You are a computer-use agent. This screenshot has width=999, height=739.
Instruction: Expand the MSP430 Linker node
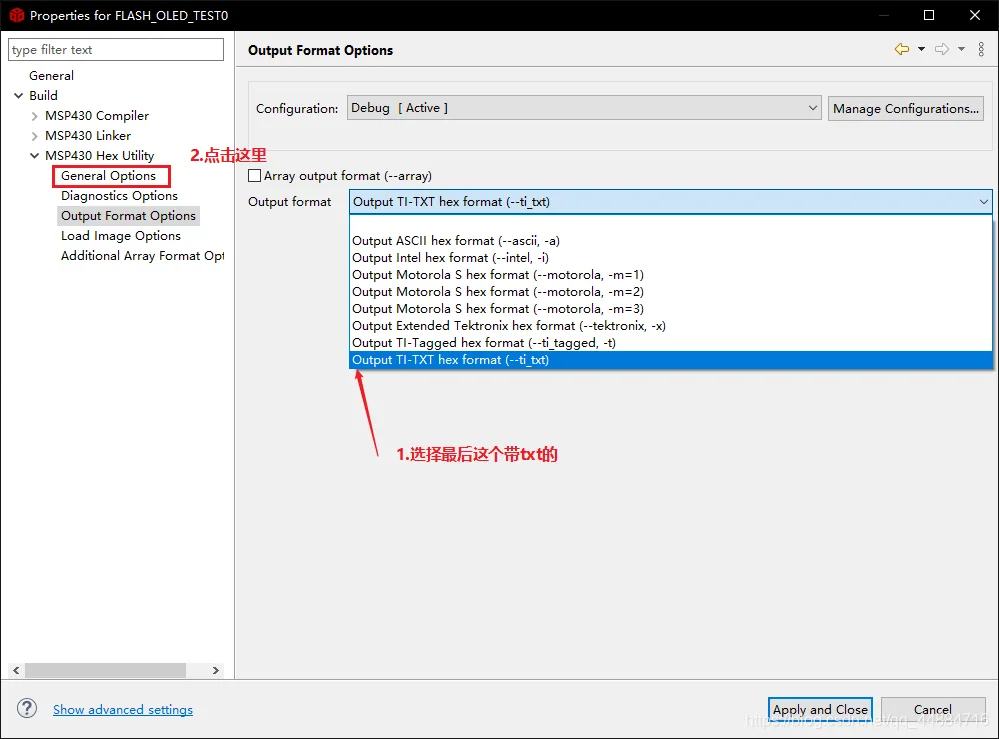[x=34, y=136]
